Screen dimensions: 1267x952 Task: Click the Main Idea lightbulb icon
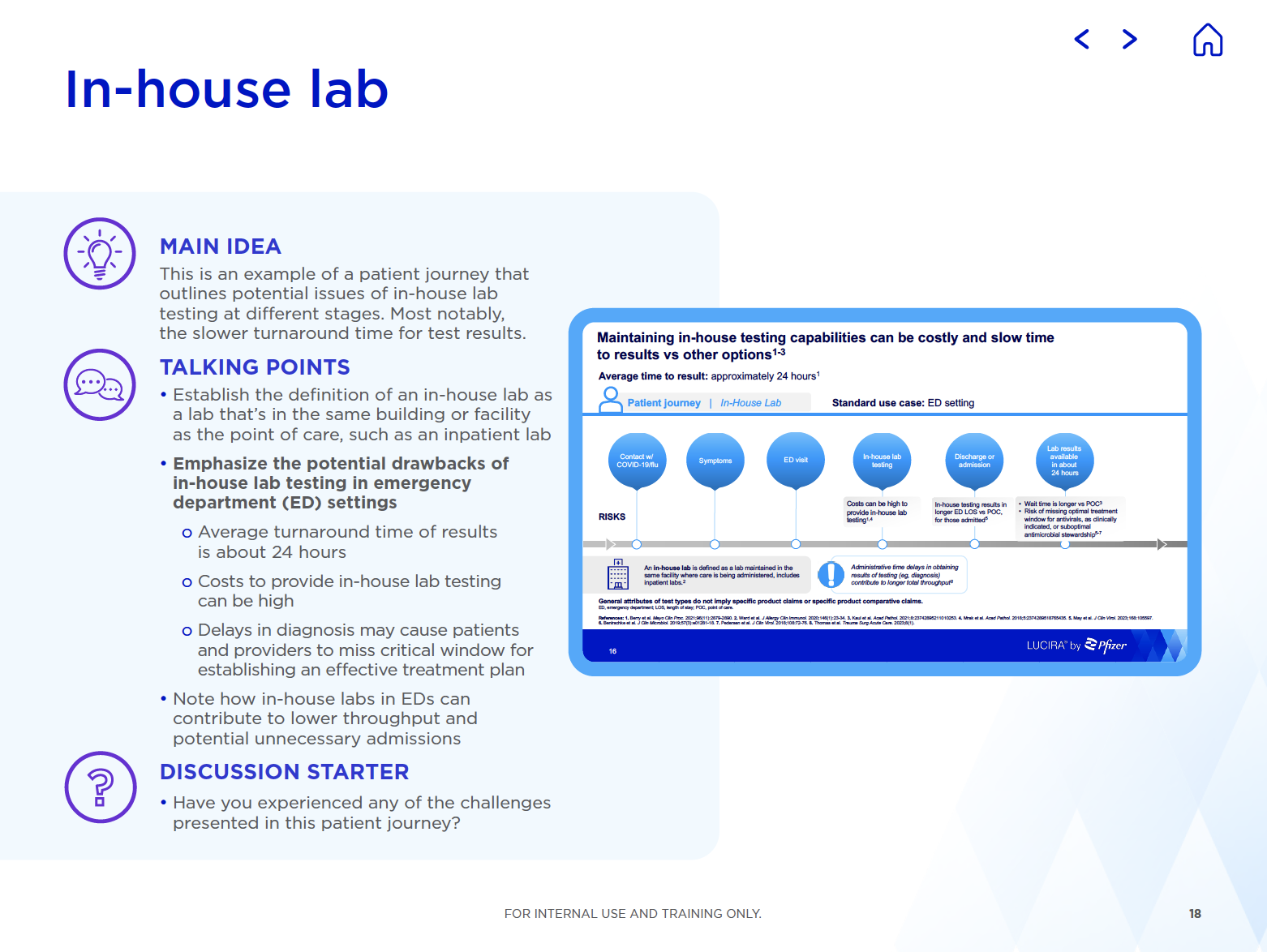pyautogui.click(x=100, y=253)
